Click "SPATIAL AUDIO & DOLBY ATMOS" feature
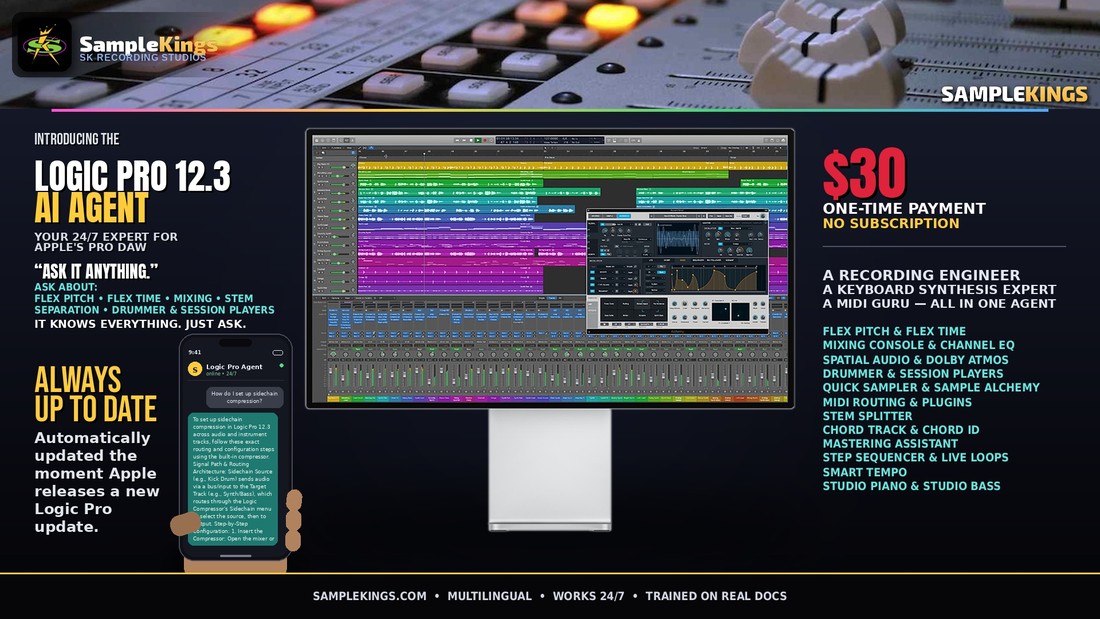 [915, 359]
